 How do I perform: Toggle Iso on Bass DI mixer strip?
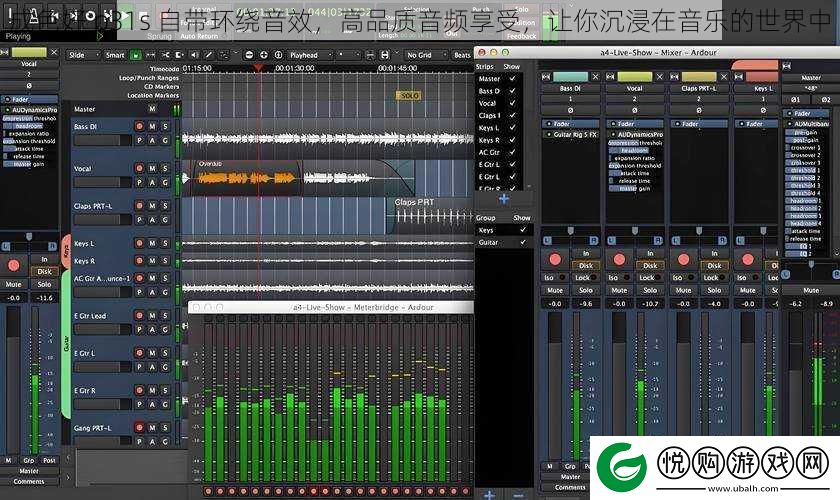pyautogui.click(x=554, y=278)
